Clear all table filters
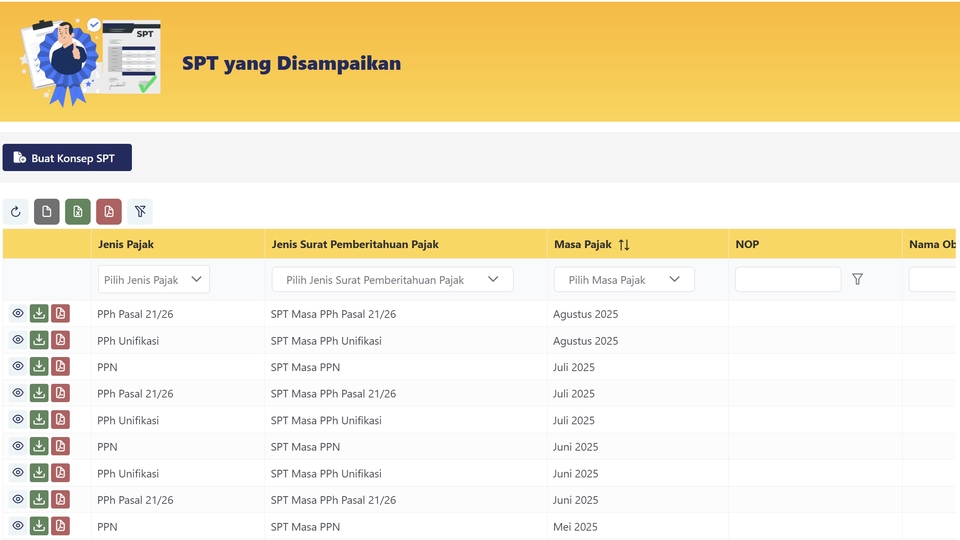The image size is (960, 540). [x=140, y=212]
